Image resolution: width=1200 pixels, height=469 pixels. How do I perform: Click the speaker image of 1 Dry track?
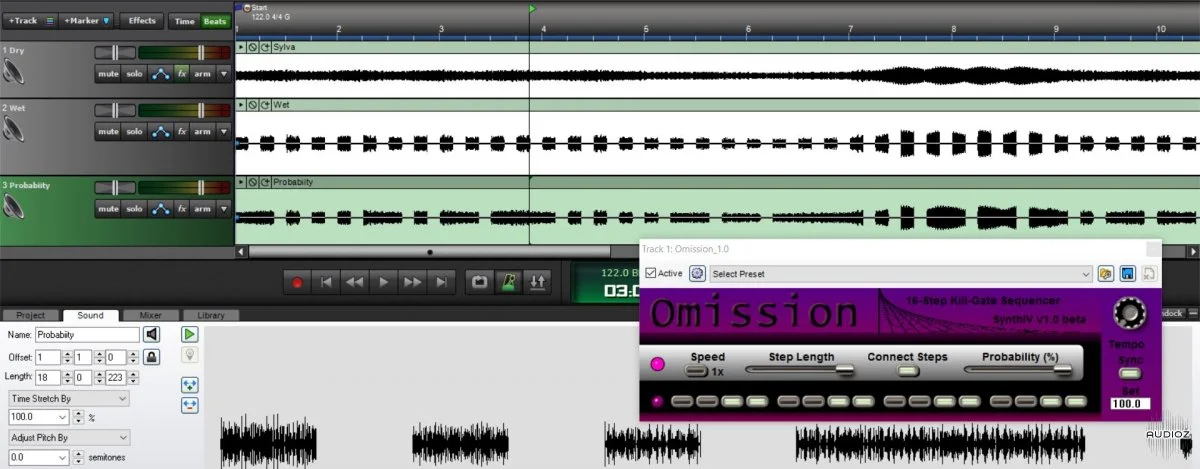14,72
